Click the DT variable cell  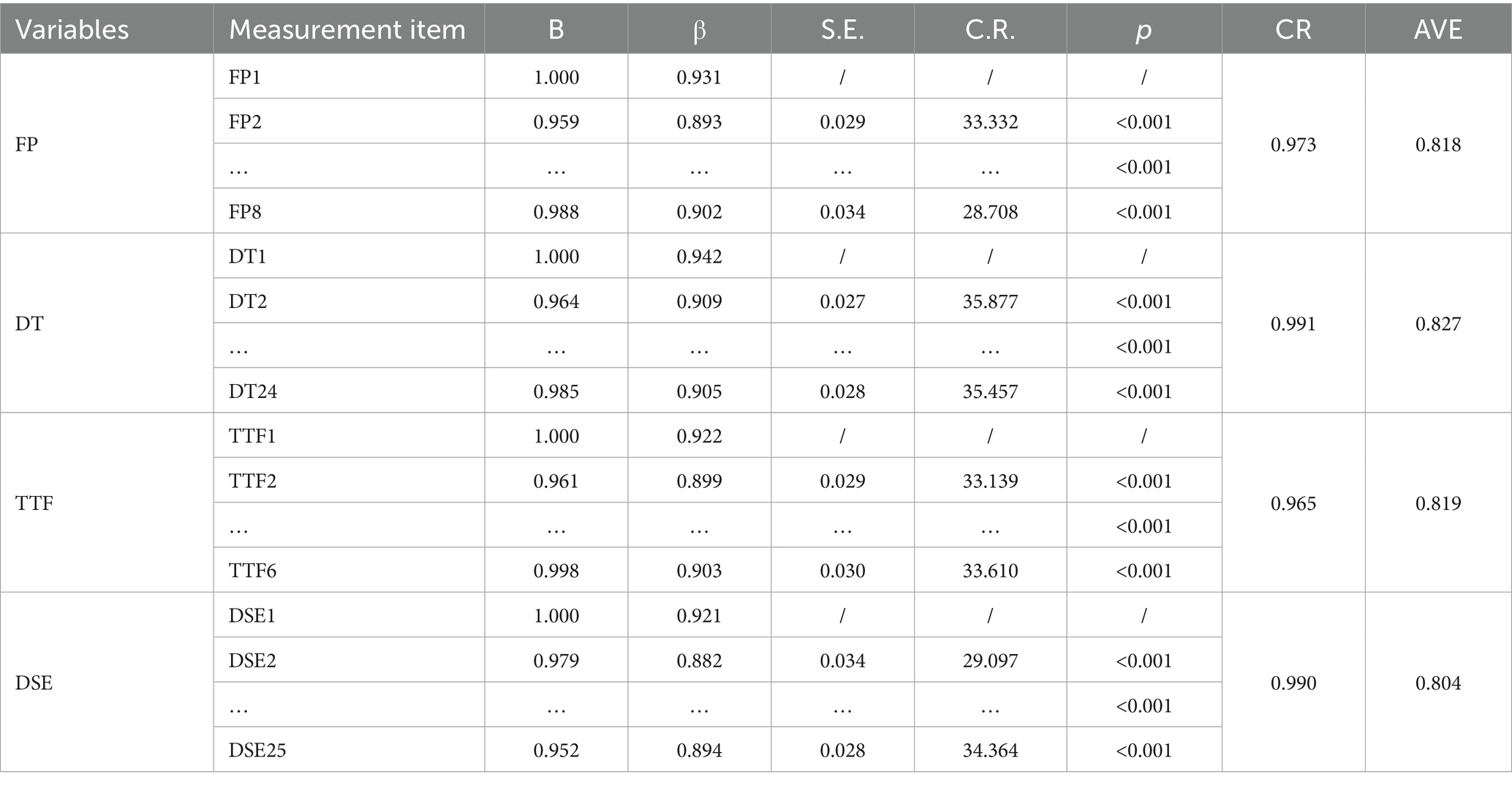29,323
